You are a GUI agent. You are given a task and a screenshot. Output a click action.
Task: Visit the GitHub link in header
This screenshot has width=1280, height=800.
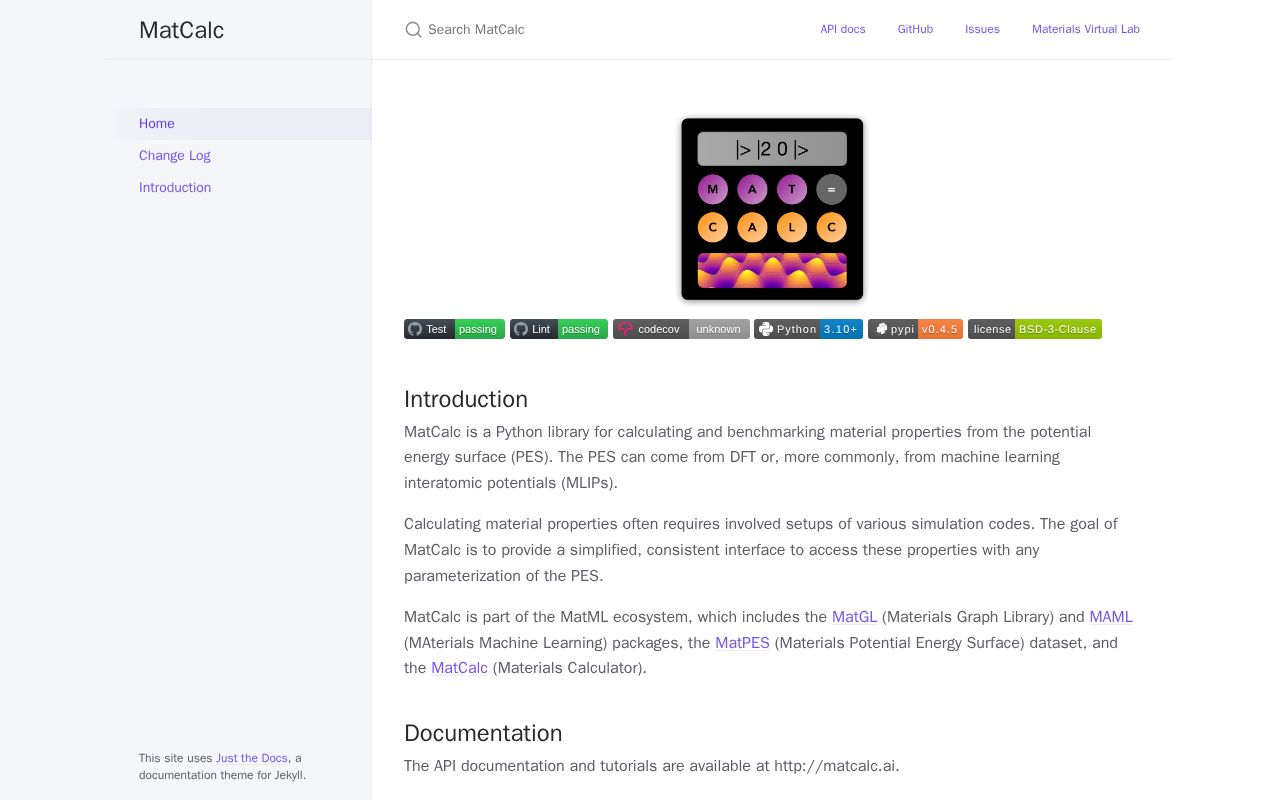click(x=915, y=30)
